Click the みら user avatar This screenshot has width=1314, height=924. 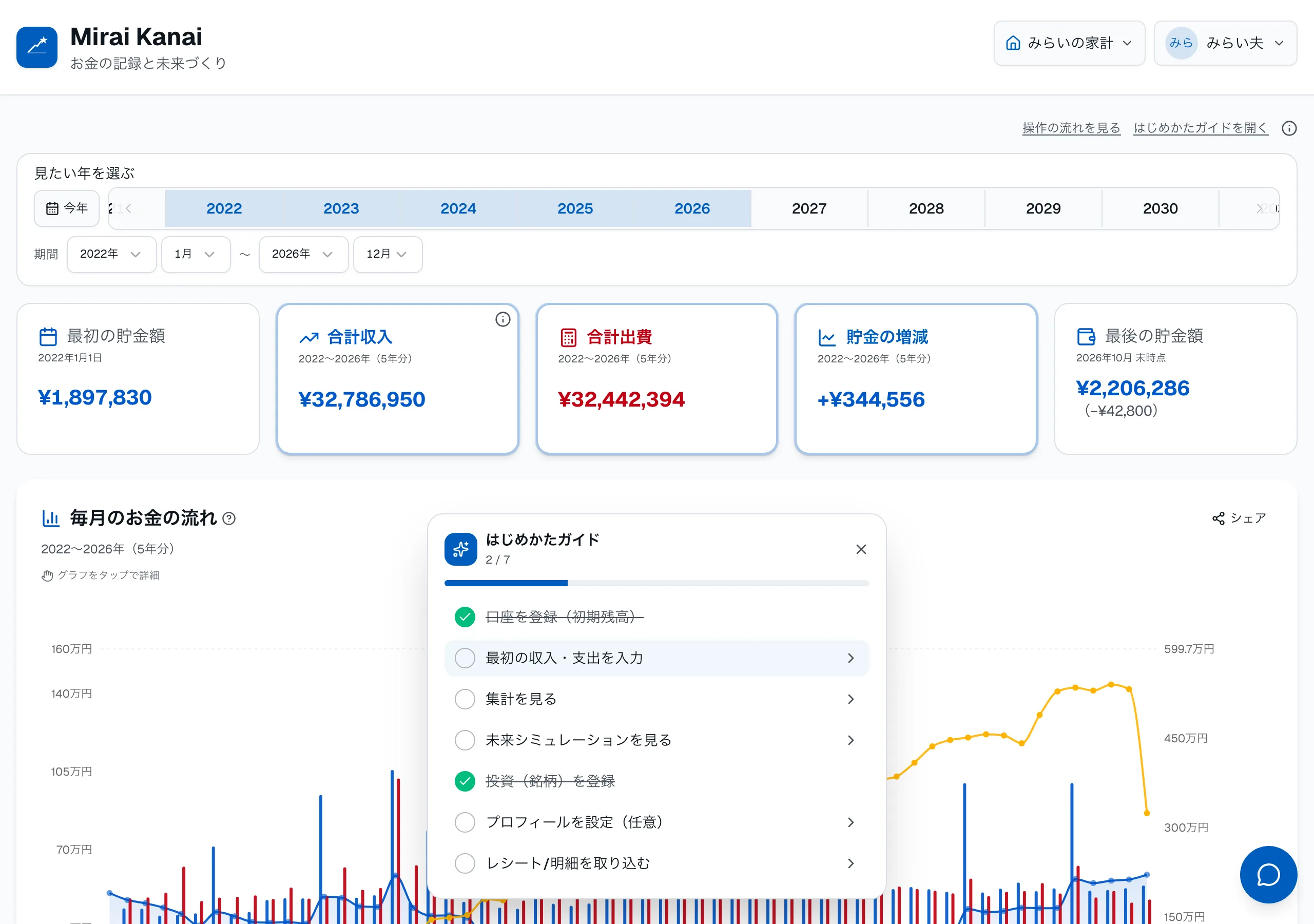[x=1181, y=43]
